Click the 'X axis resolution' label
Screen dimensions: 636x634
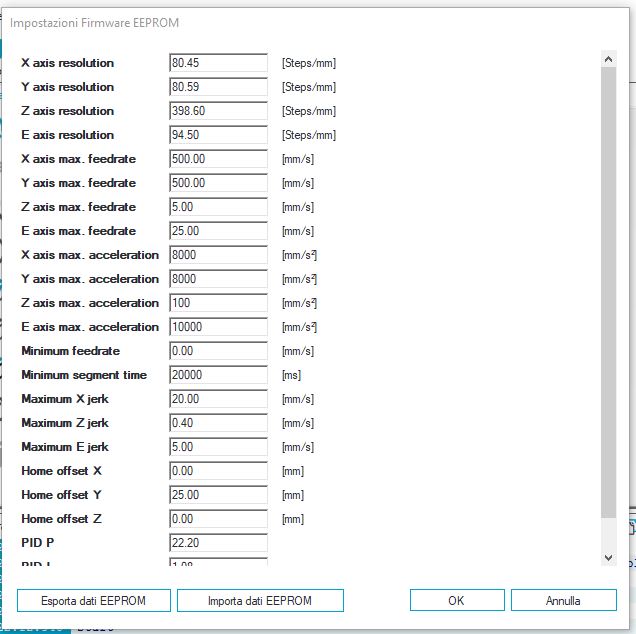(67, 63)
